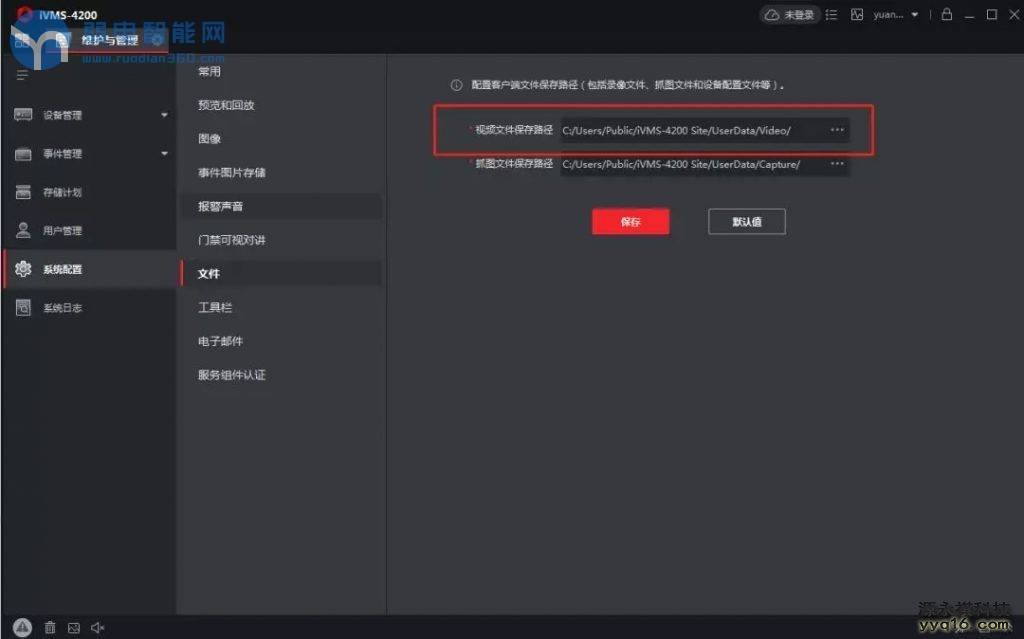Expand the 设备管理 sidebar section
The height and width of the screenshot is (639, 1024).
click(88, 115)
